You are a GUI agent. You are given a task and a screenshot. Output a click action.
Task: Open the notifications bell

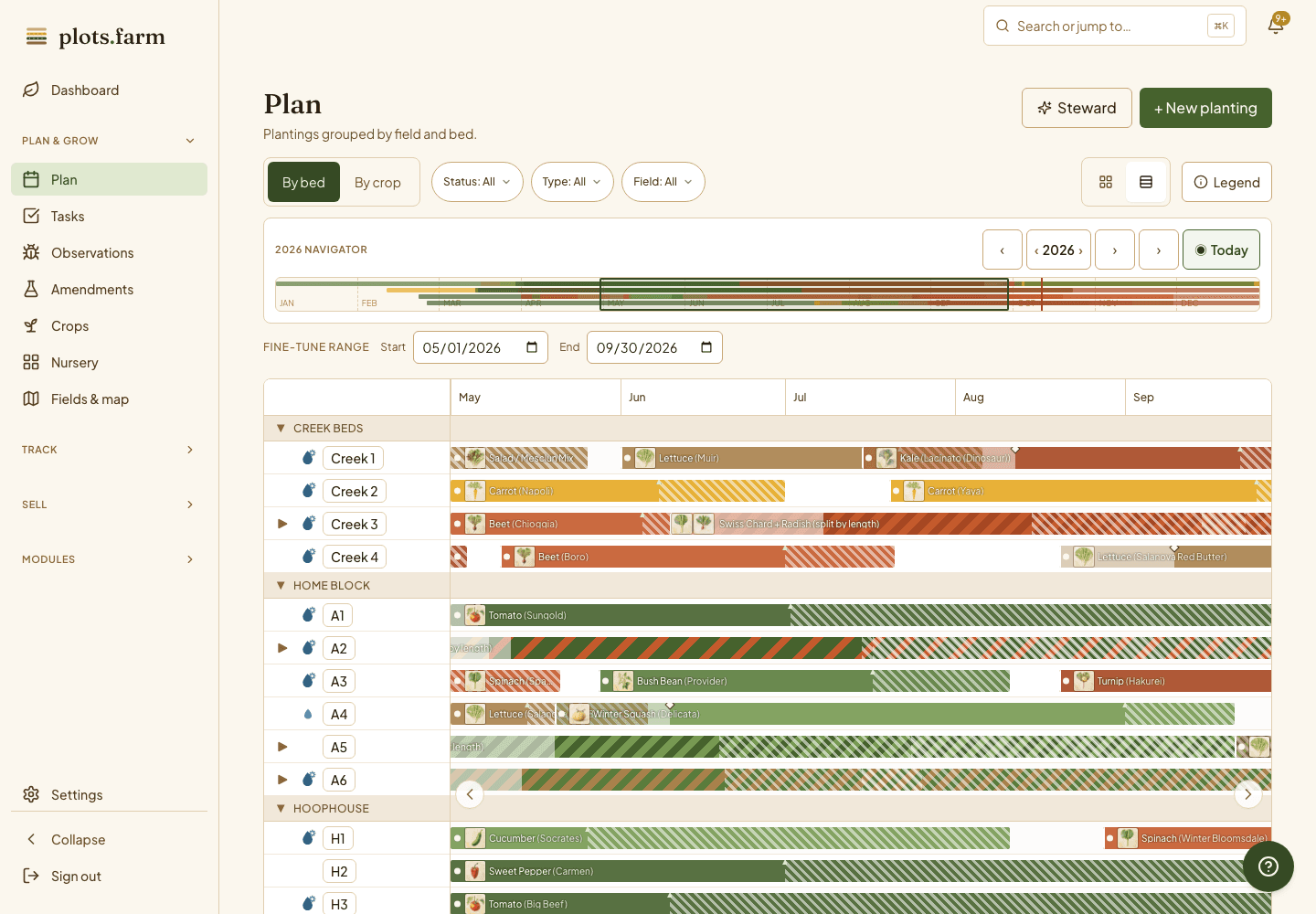pos(1276,25)
